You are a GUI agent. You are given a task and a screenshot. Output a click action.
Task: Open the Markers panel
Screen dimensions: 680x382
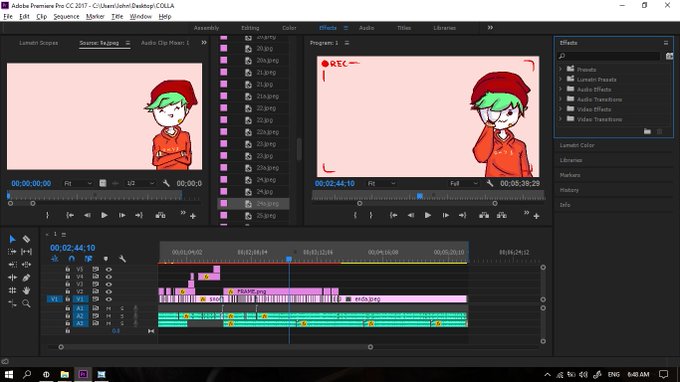(570, 175)
